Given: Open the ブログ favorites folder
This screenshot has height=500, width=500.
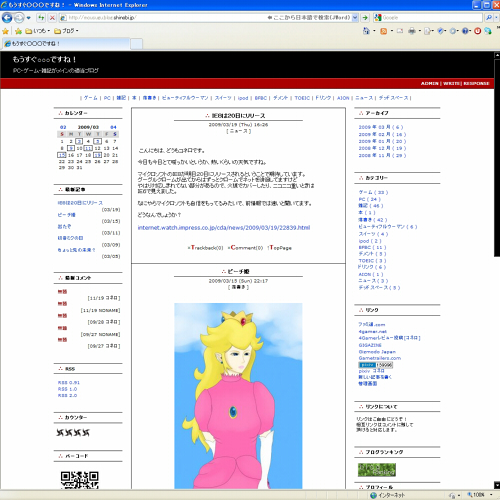Looking at the screenshot, I should [66, 31].
